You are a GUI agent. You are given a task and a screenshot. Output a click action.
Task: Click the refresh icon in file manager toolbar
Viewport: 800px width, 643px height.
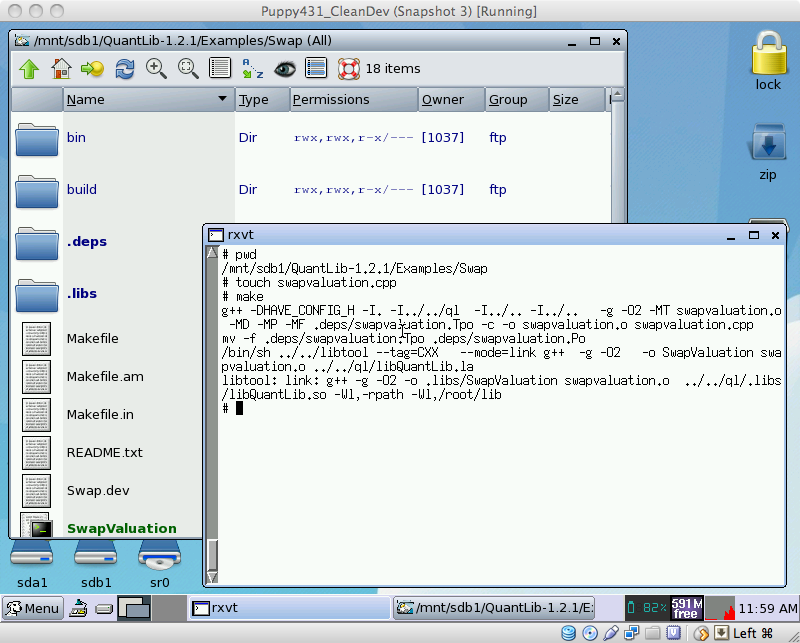coord(125,69)
